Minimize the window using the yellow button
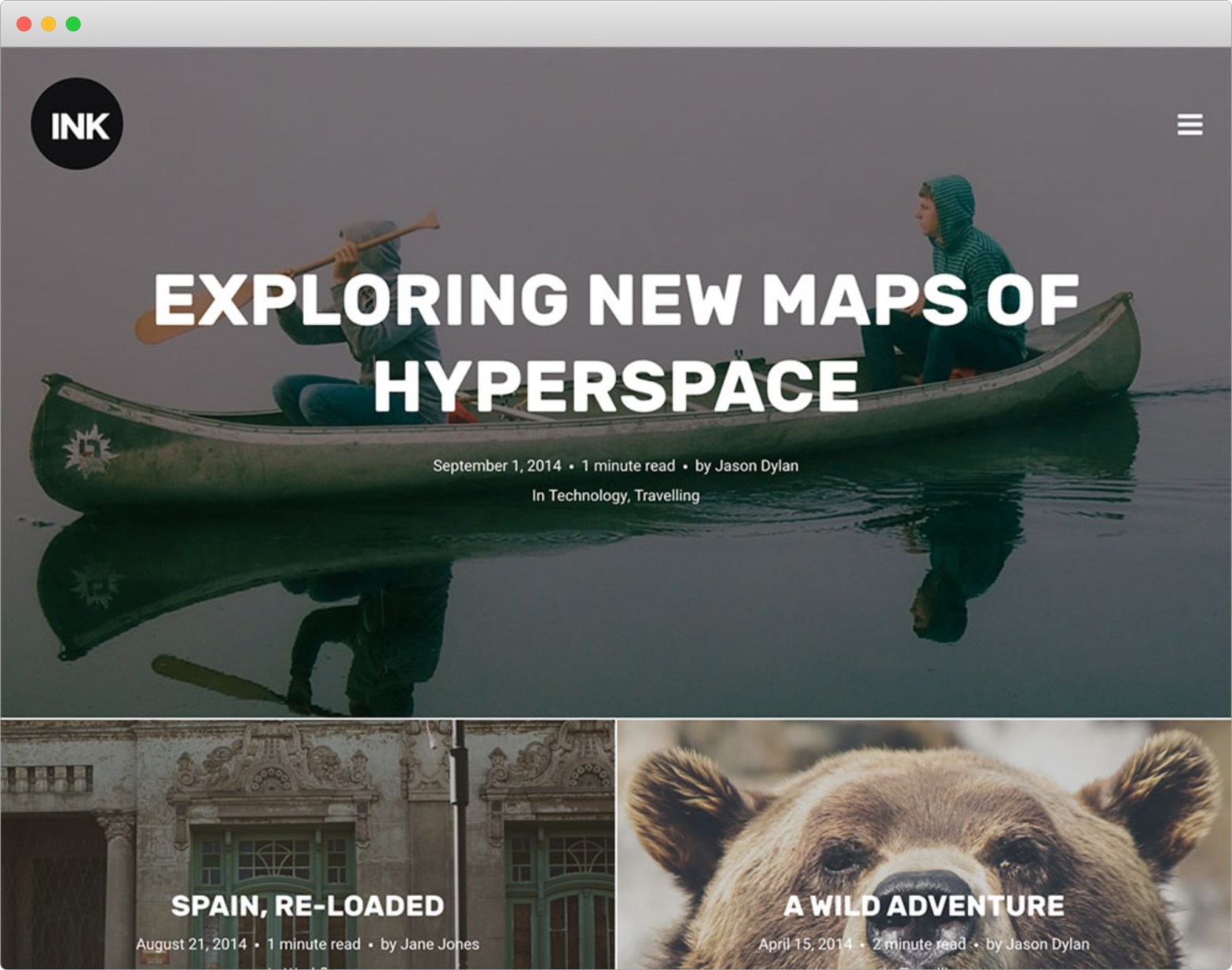Viewport: 1232px width, 970px height. [49, 24]
